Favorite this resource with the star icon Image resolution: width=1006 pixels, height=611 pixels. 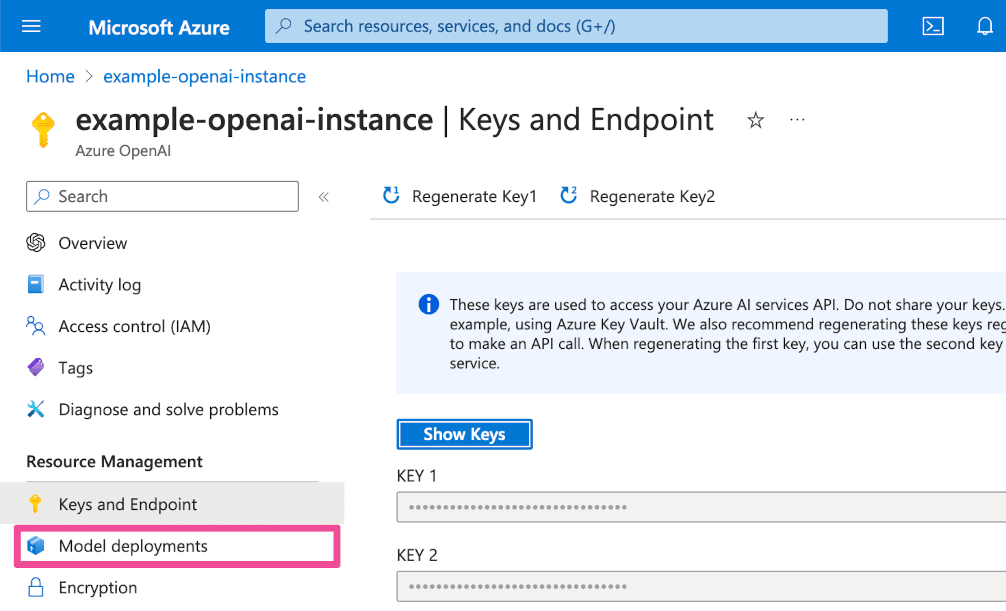(x=756, y=121)
